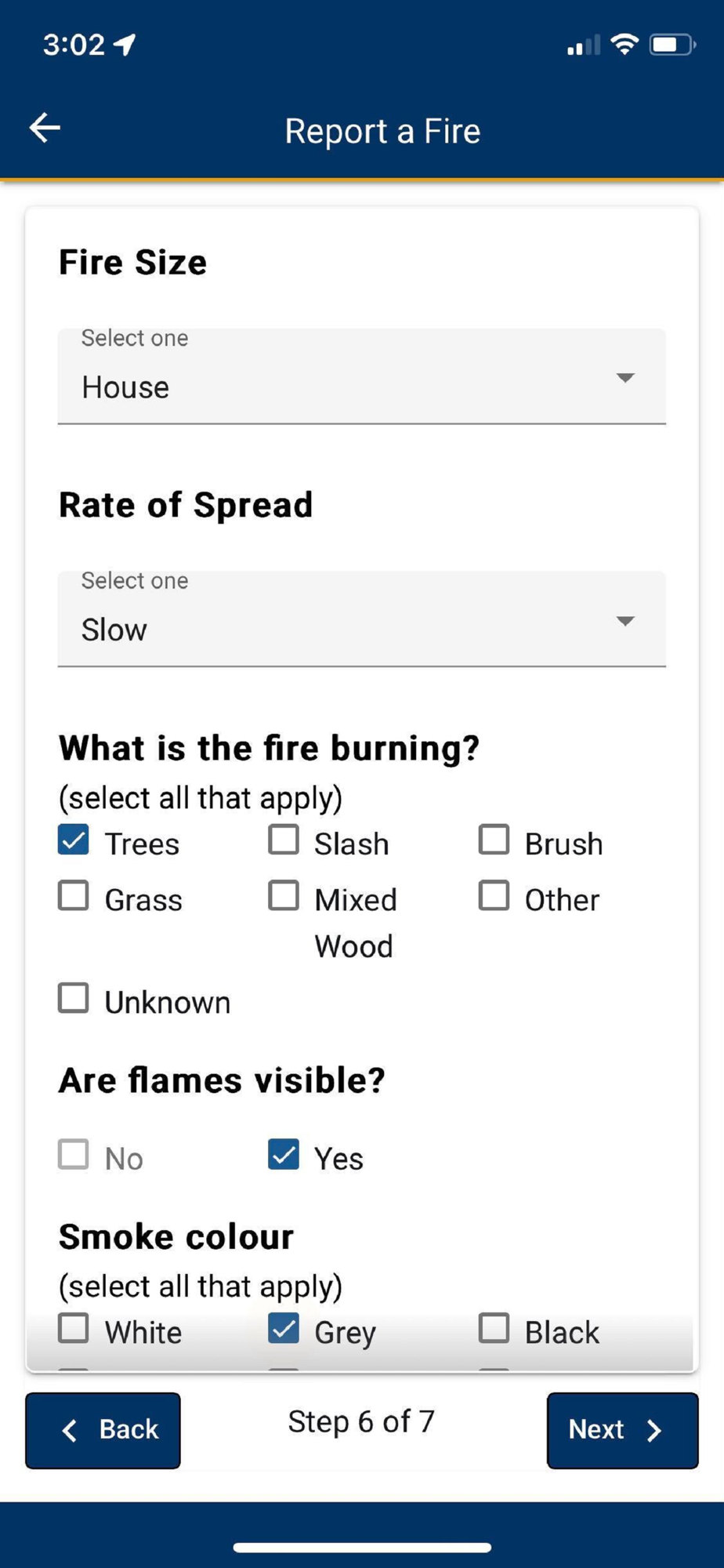Check the Black smoke colour box
This screenshot has width=724, height=1568.
(494, 1328)
